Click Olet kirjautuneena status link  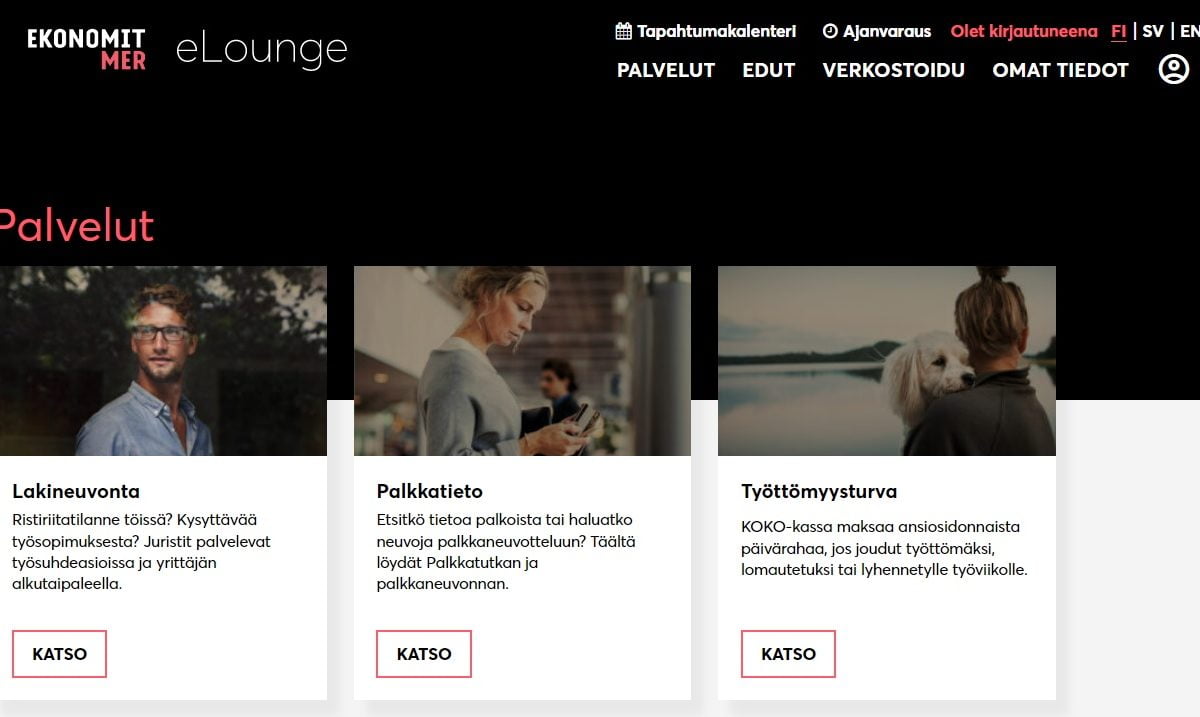click(1024, 31)
